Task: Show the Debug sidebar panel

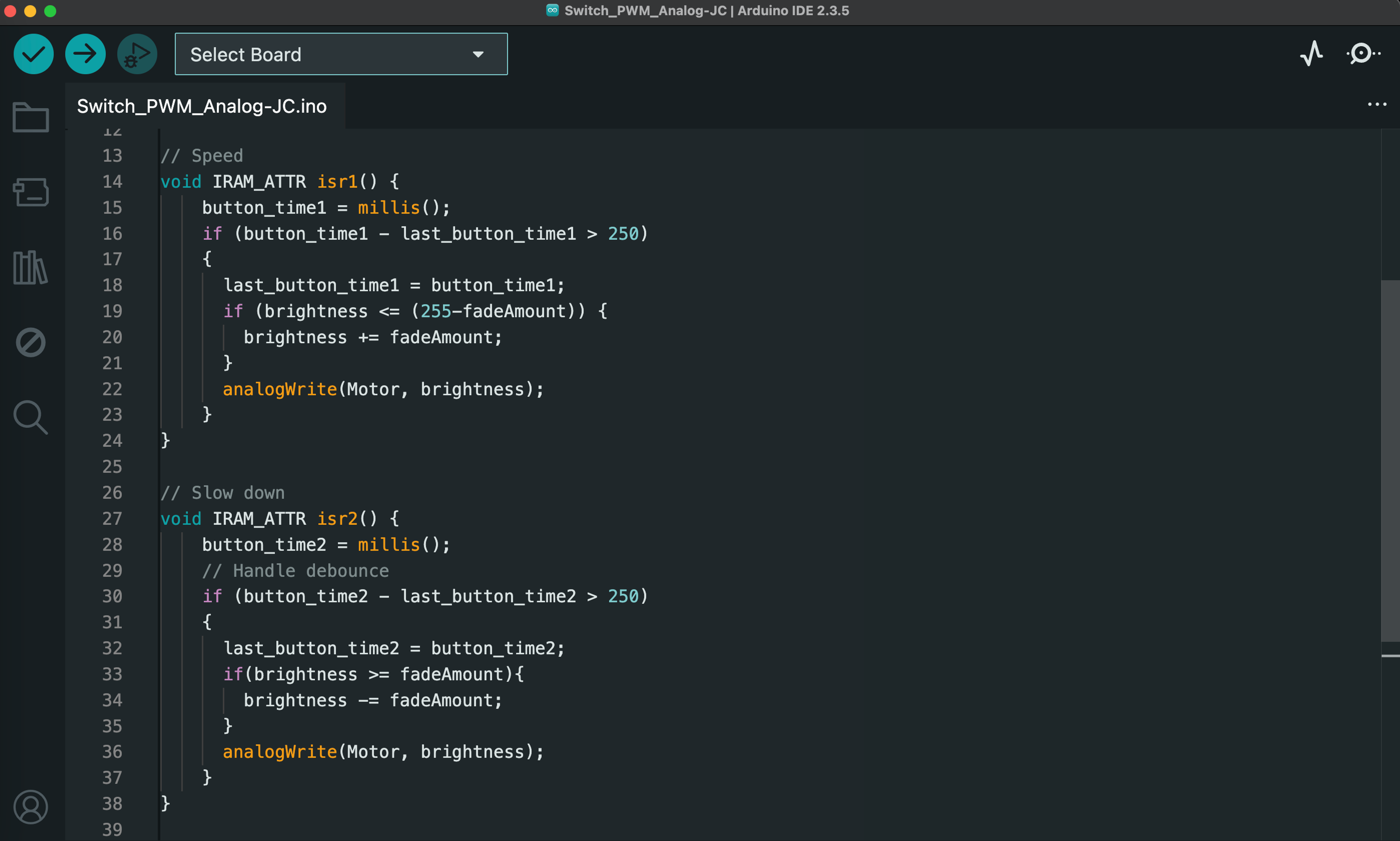Action: pos(31,342)
